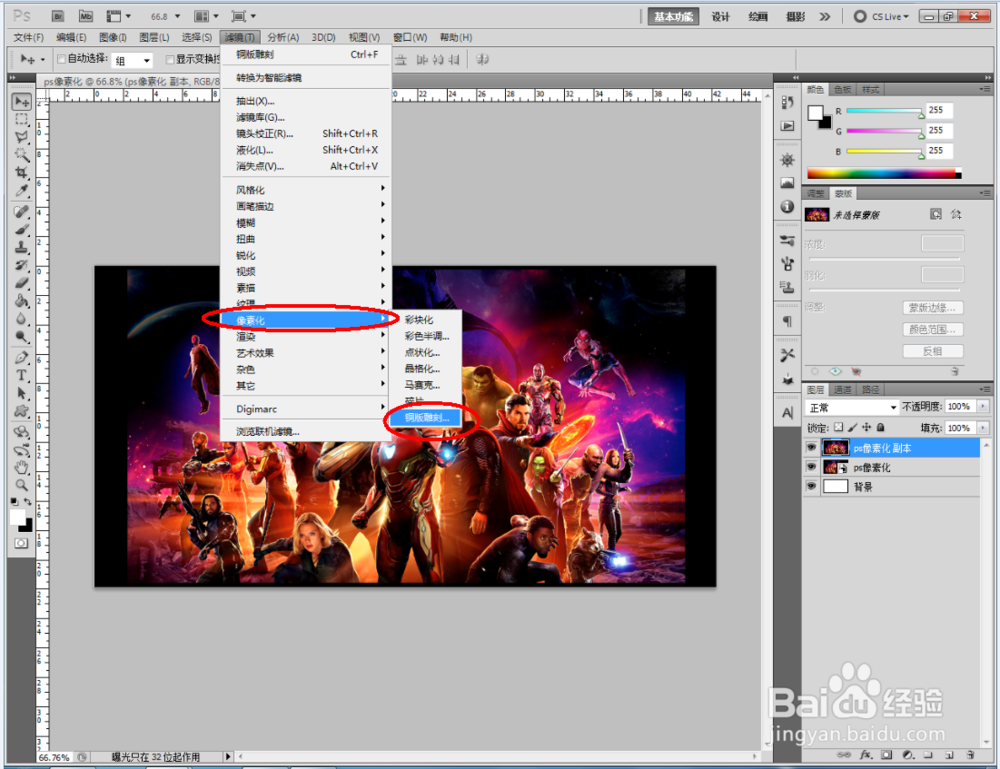Screen dimensions: 1000x769
Task: Select the Path Selection tool
Action: 22,393
